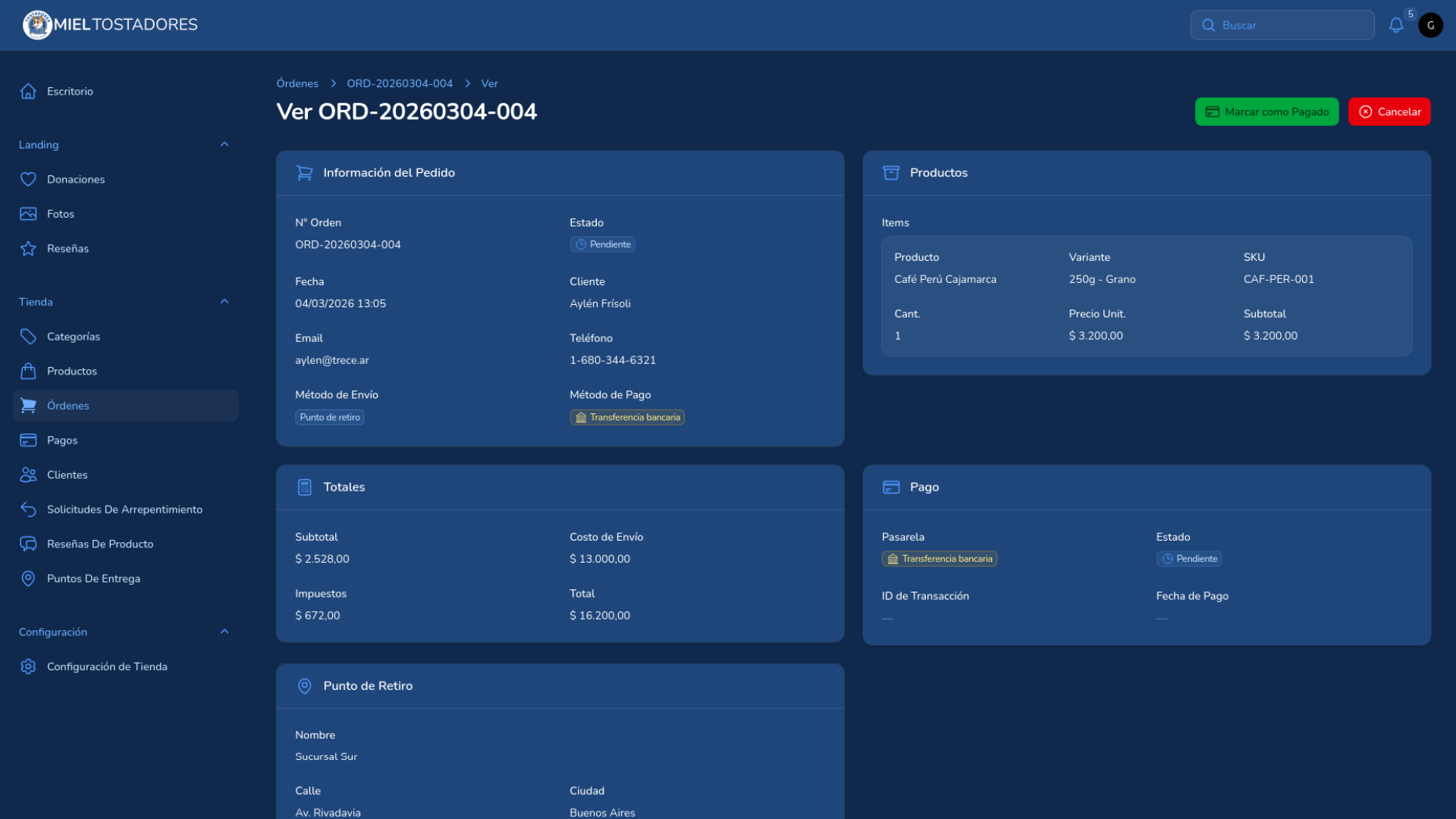Screen dimensions: 1456x819
Task: Click the customer name Aylén Frísoli
Action: pos(600,303)
